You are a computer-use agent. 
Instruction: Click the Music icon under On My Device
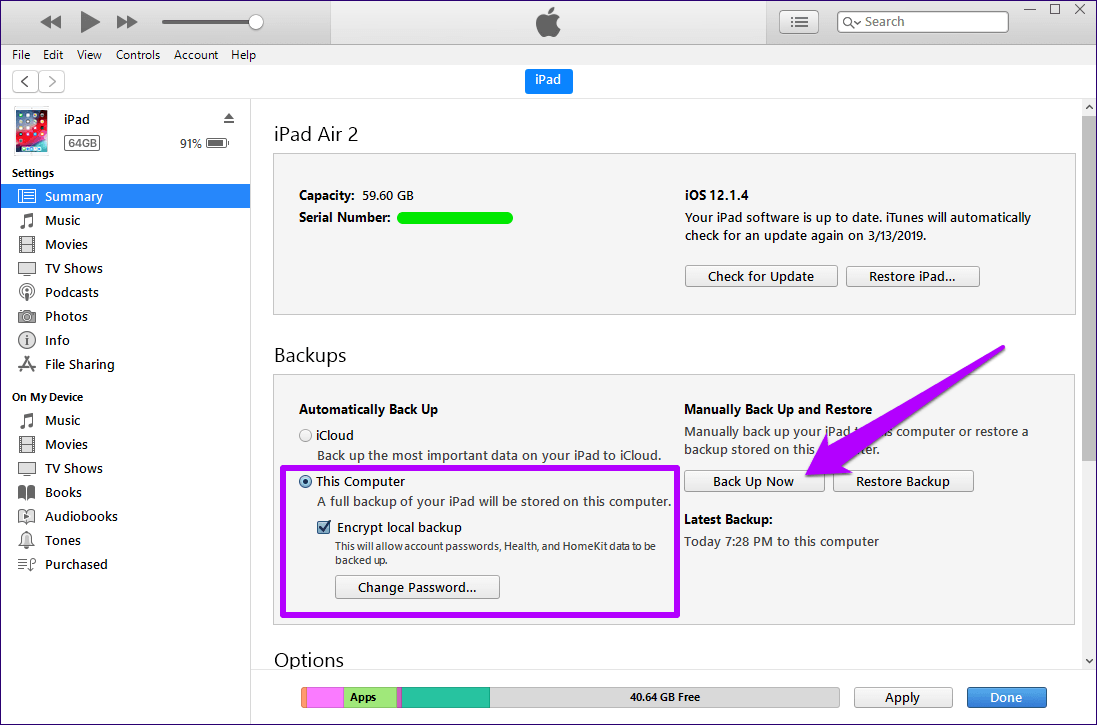(x=27, y=421)
